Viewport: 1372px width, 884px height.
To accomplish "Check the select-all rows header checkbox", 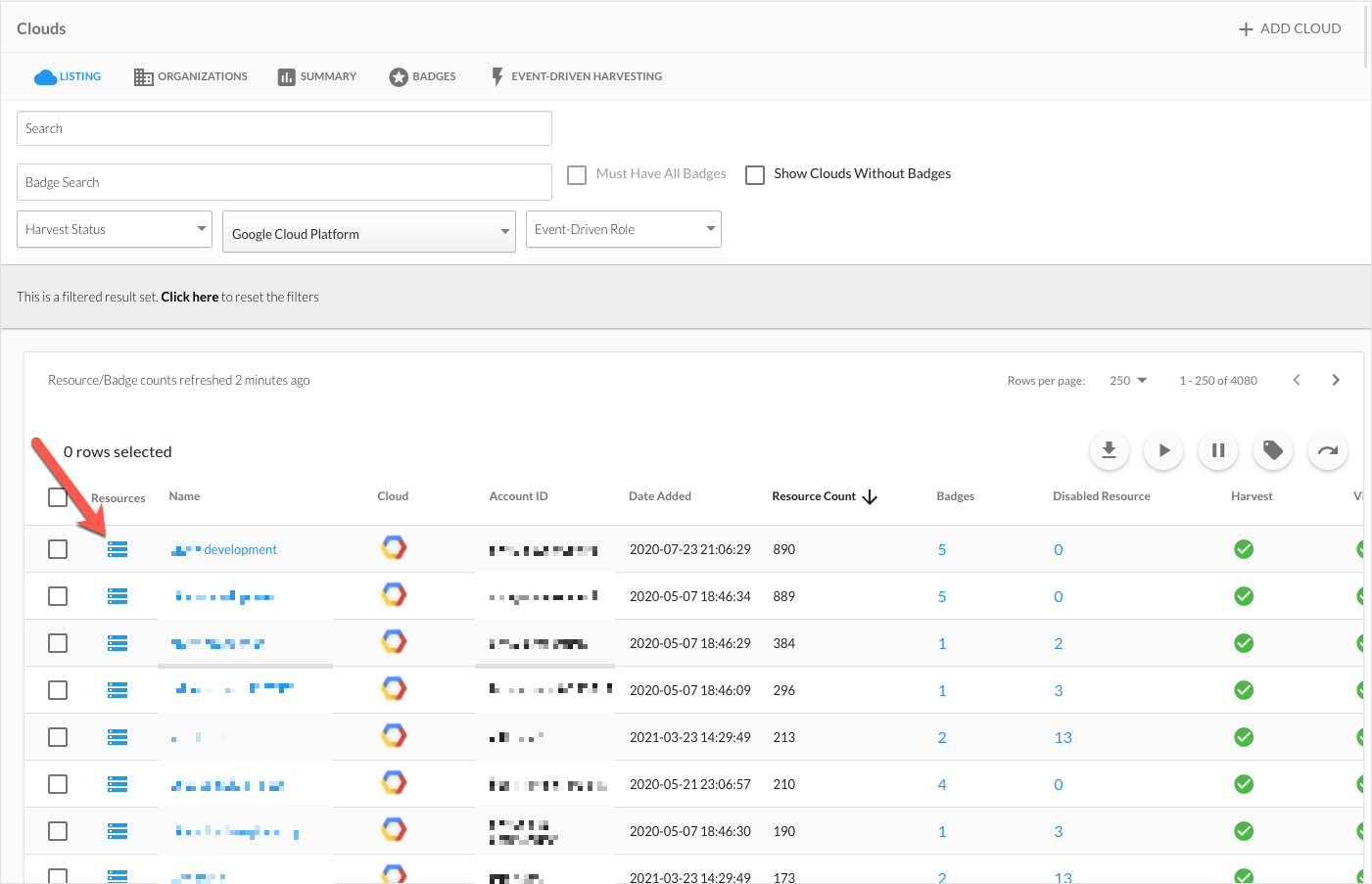I will [58, 497].
